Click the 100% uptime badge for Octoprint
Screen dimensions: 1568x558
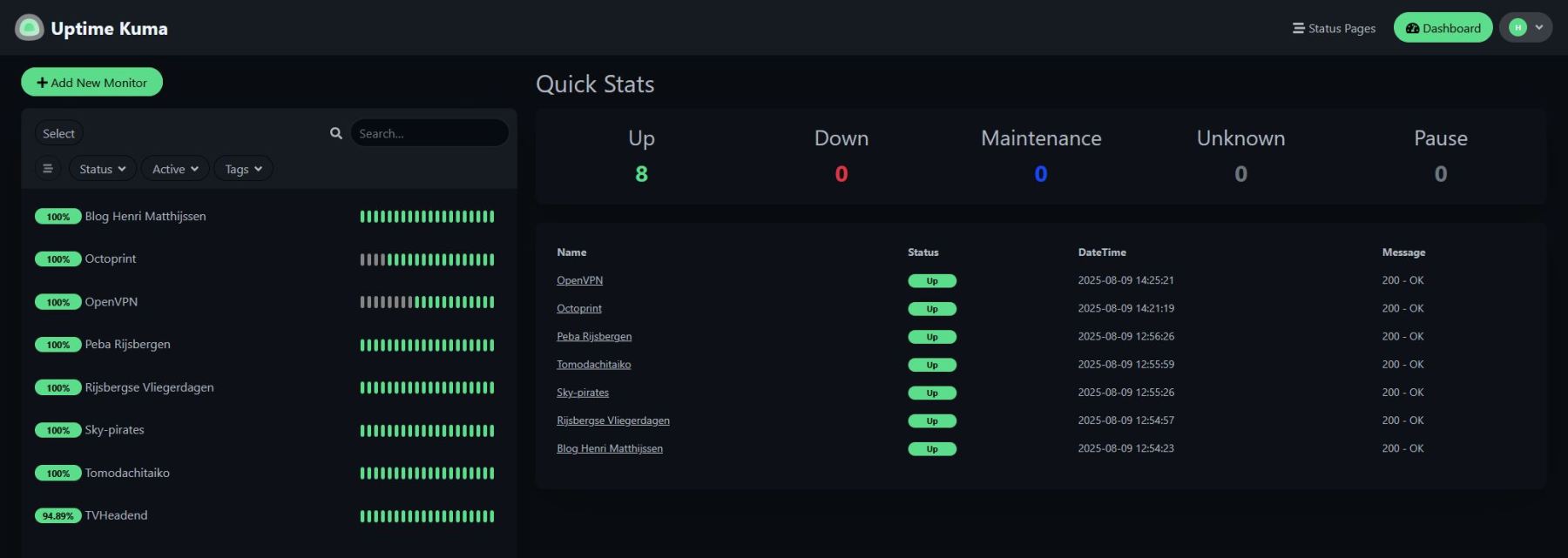[x=57, y=259]
